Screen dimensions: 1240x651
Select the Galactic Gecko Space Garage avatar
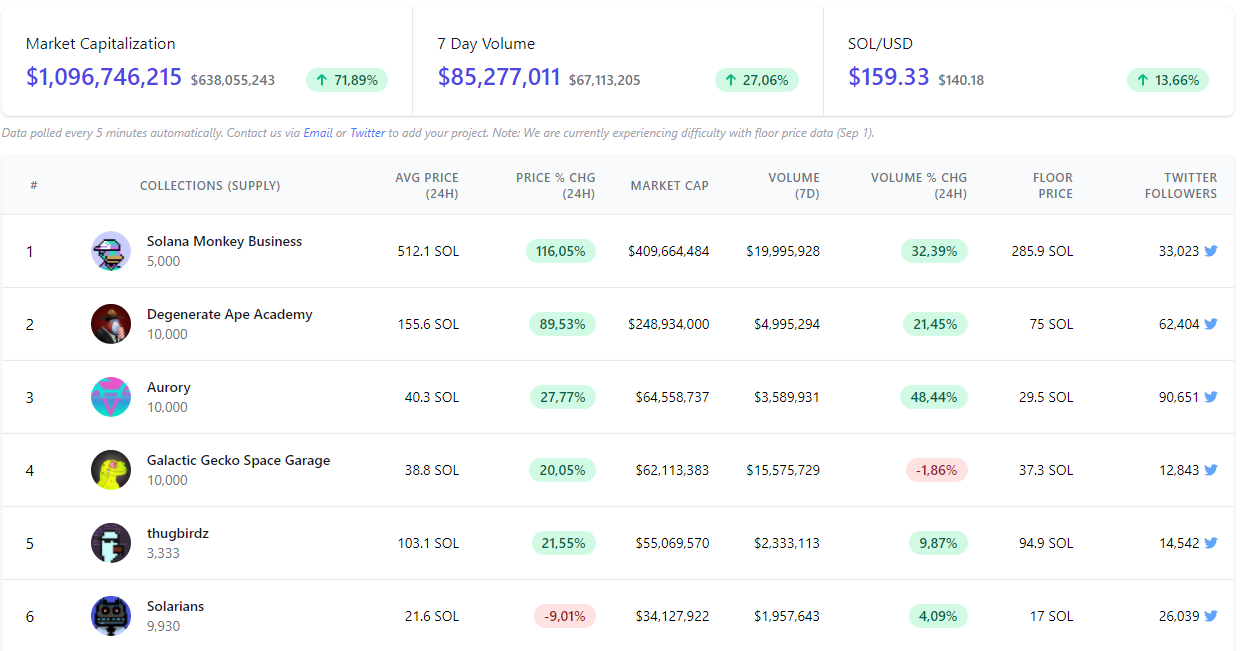(x=111, y=470)
